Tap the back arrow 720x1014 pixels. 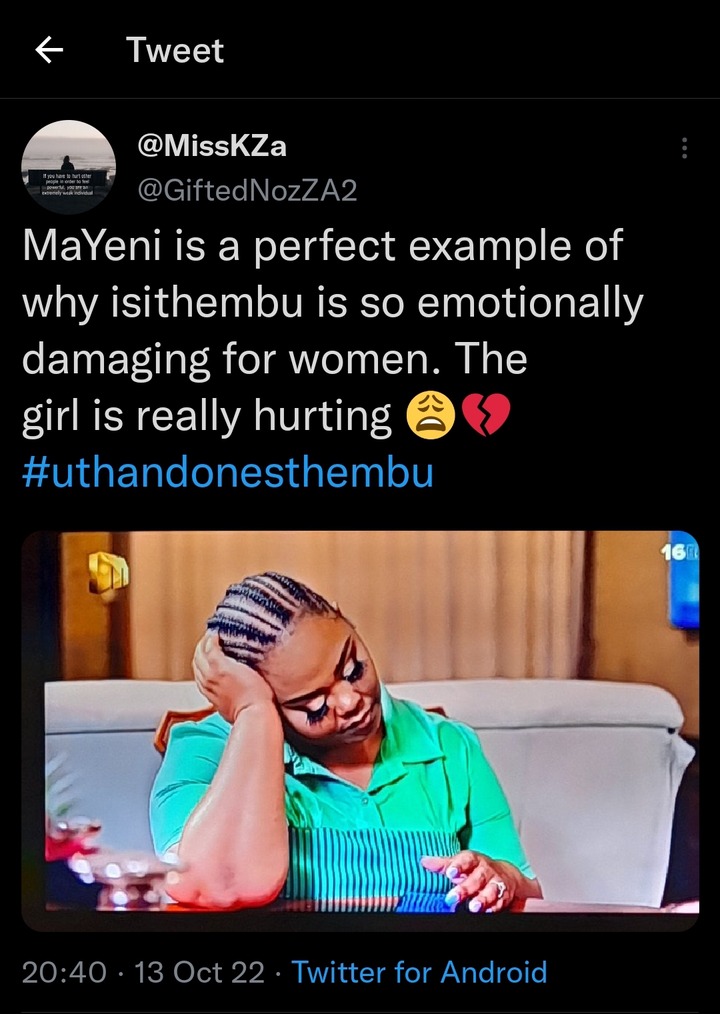[x=49, y=51]
